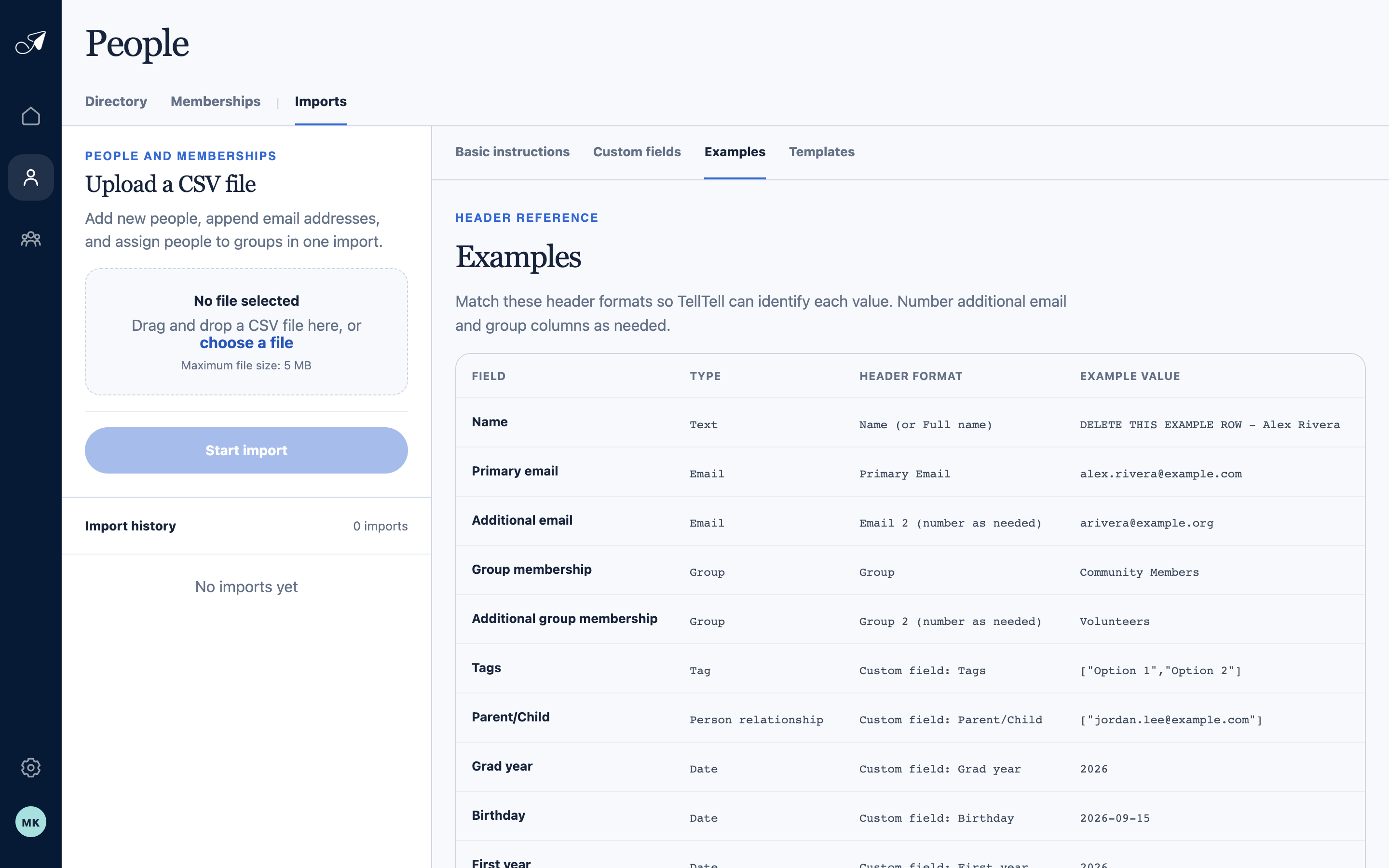Switch to the Directory tab
Viewport: 1389px width, 868px height.
(116, 102)
